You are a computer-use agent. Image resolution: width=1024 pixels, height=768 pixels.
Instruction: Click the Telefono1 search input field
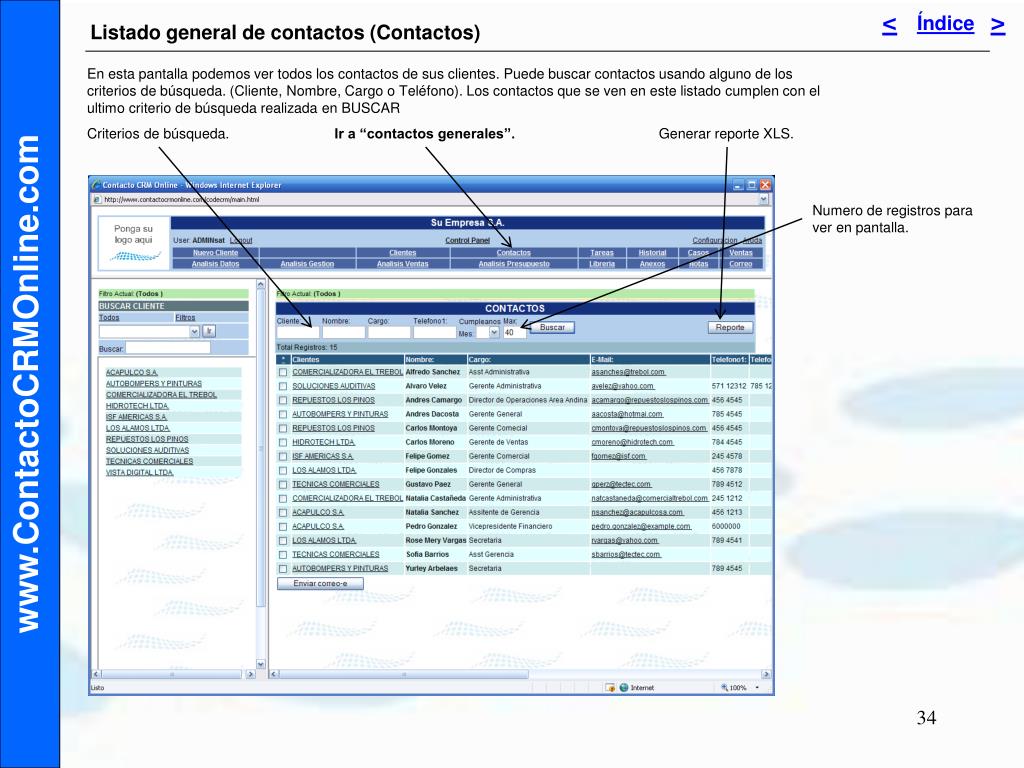tap(435, 332)
